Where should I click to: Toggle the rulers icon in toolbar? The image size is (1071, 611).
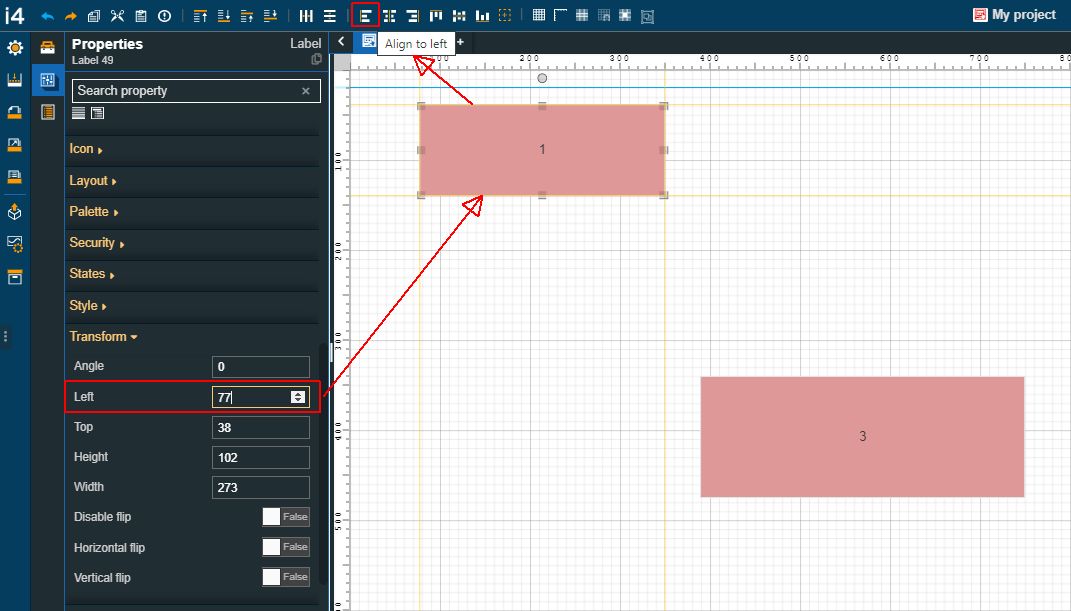tap(560, 15)
